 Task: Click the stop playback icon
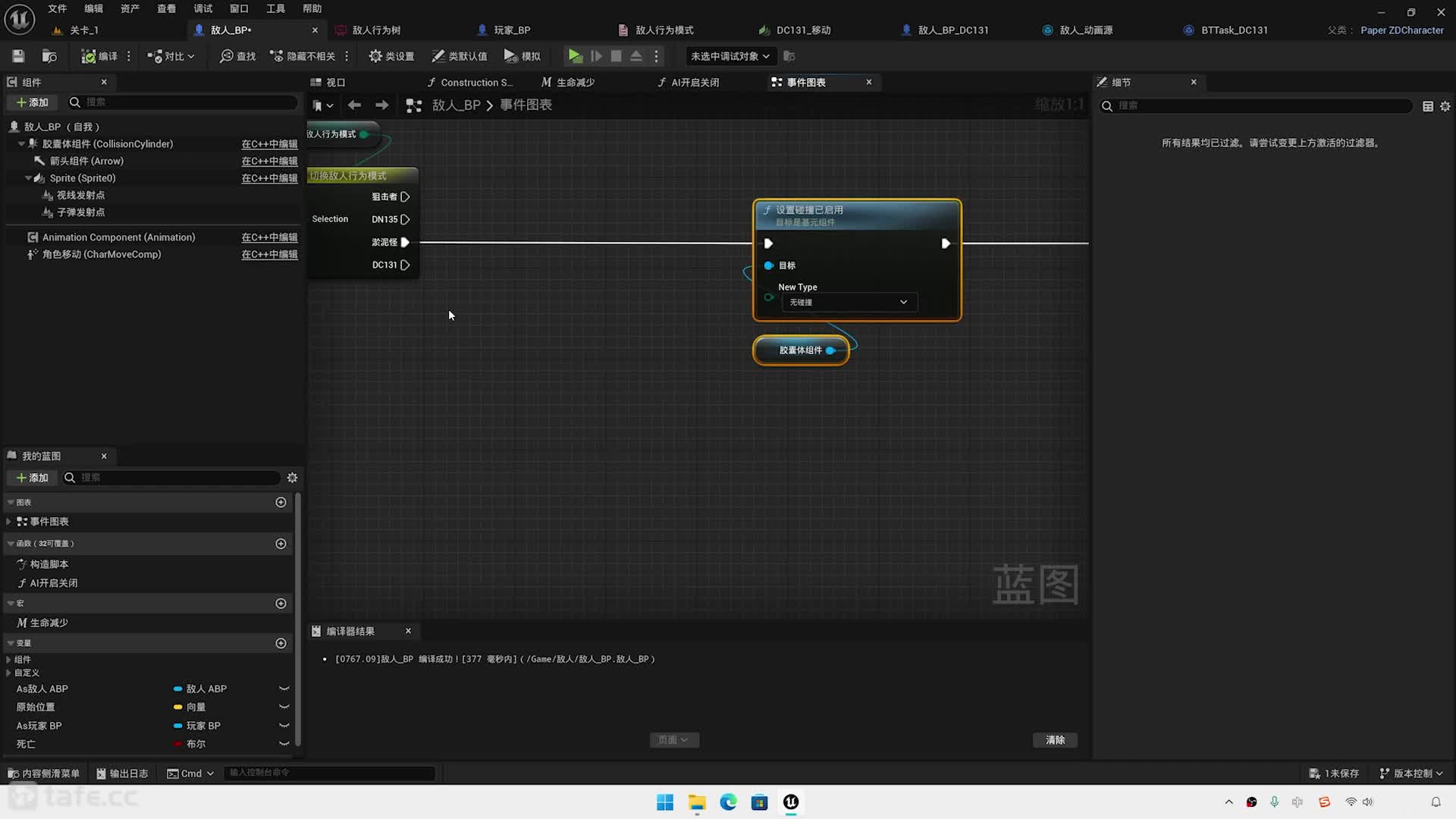tap(617, 56)
